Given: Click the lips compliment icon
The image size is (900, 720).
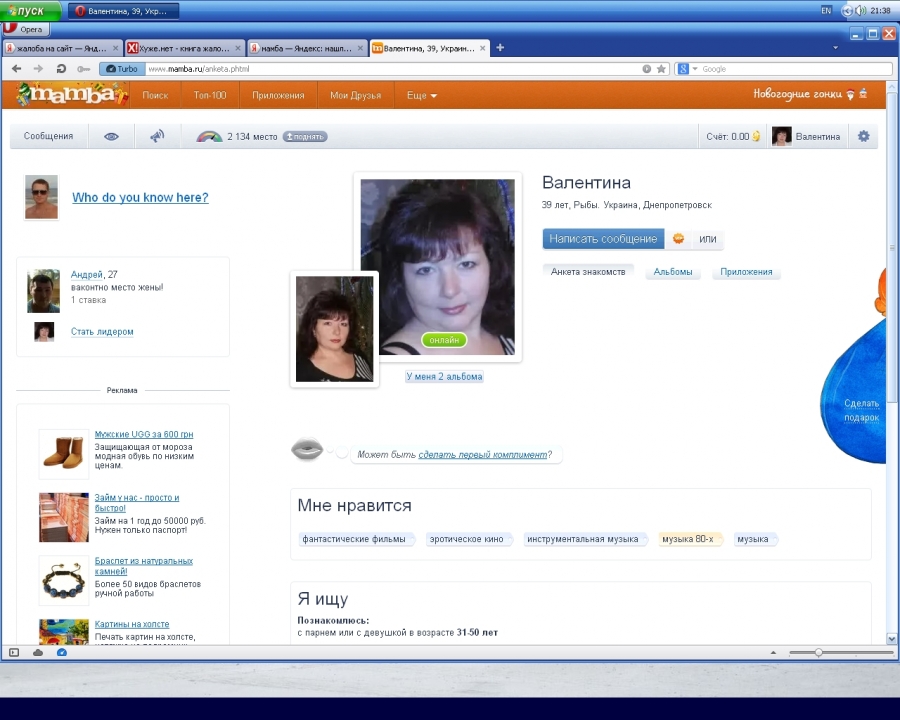Looking at the screenshot, I should click(307, 451).
